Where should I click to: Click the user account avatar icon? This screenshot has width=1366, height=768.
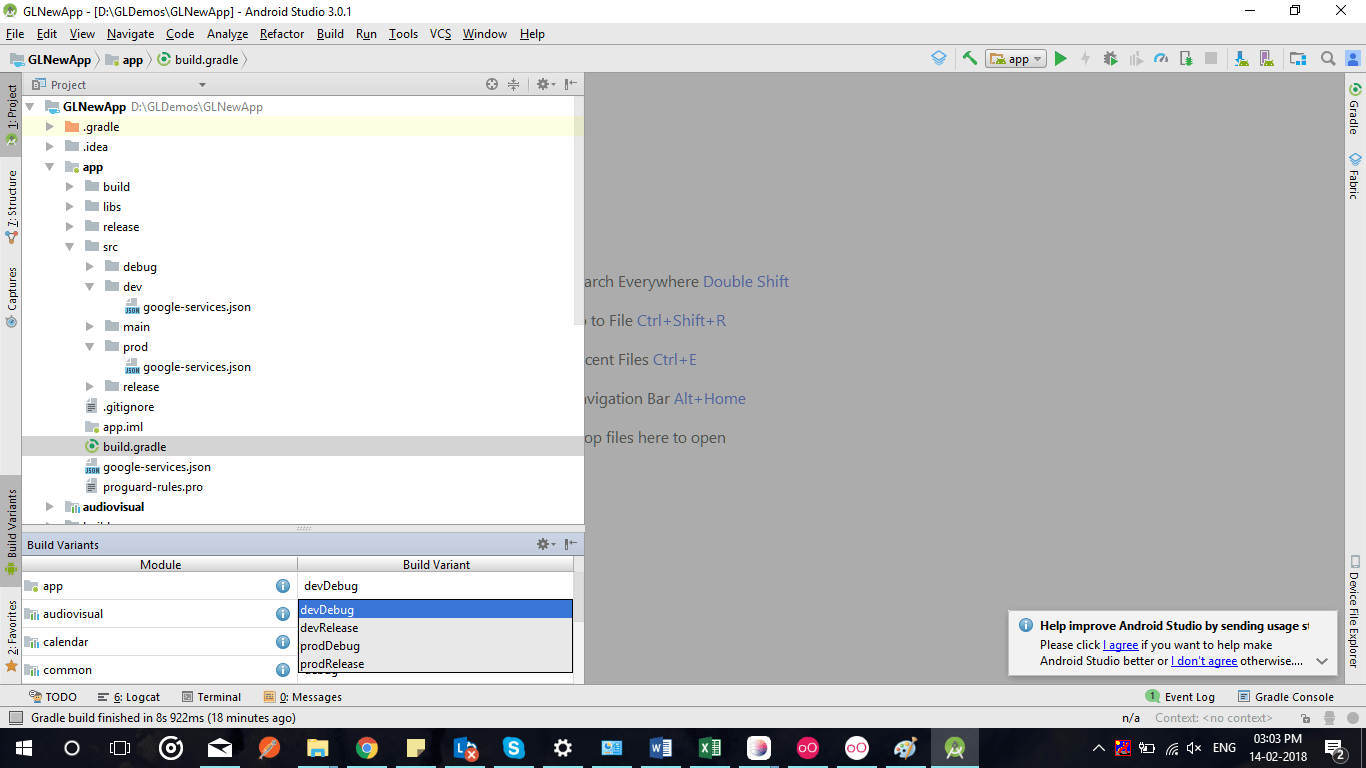point(1352,59)
